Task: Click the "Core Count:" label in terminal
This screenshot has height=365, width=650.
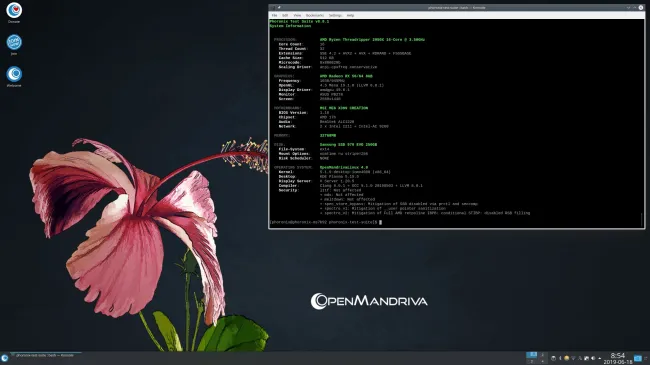Action: tap(291, 44)
